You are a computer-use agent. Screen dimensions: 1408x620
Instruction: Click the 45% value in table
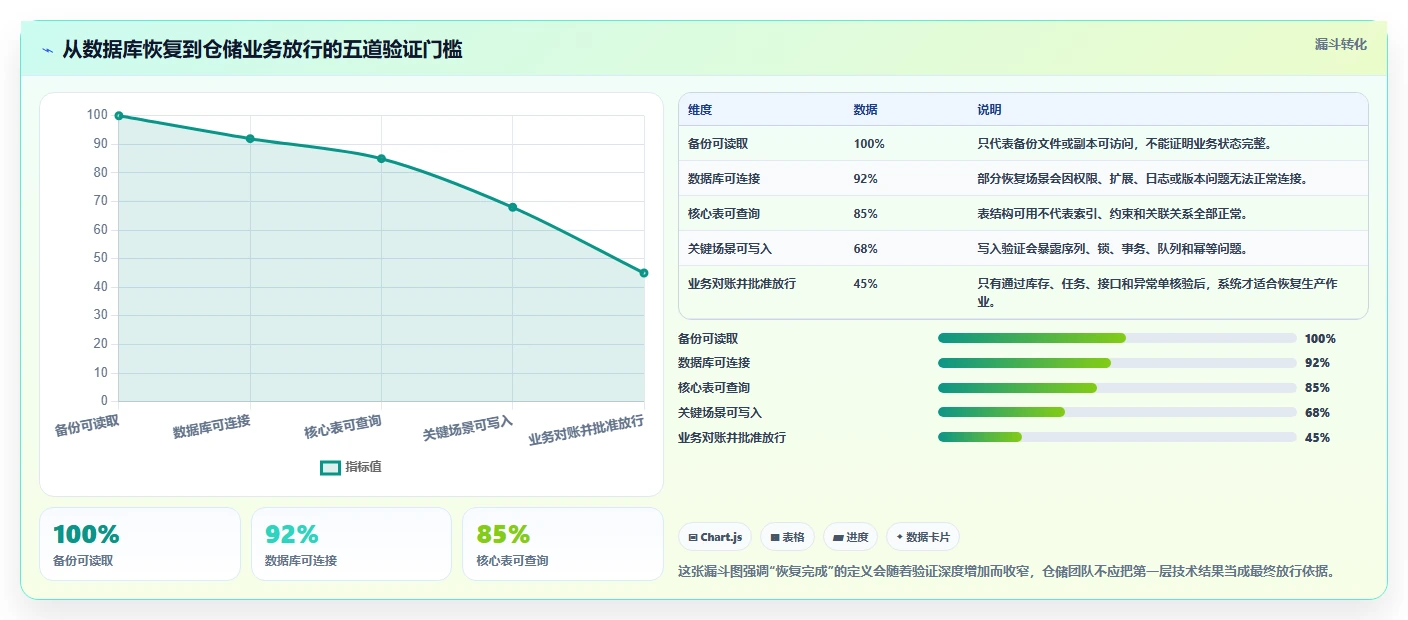pos(866,284)
